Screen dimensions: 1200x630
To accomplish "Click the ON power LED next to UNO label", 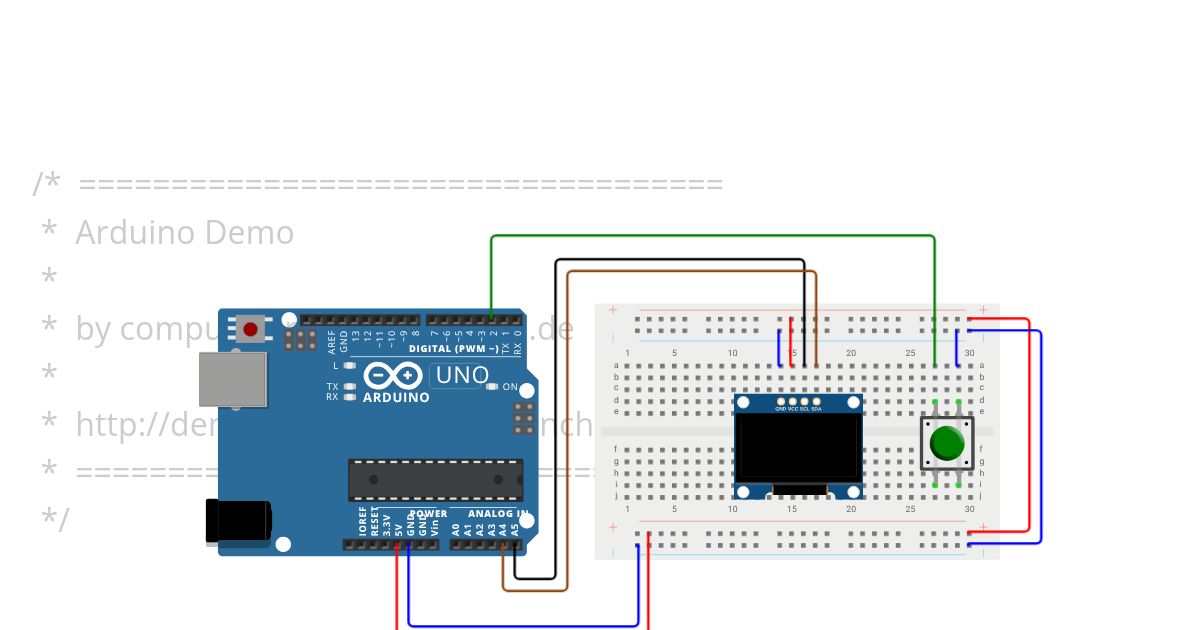I will [x=492, y=387].
